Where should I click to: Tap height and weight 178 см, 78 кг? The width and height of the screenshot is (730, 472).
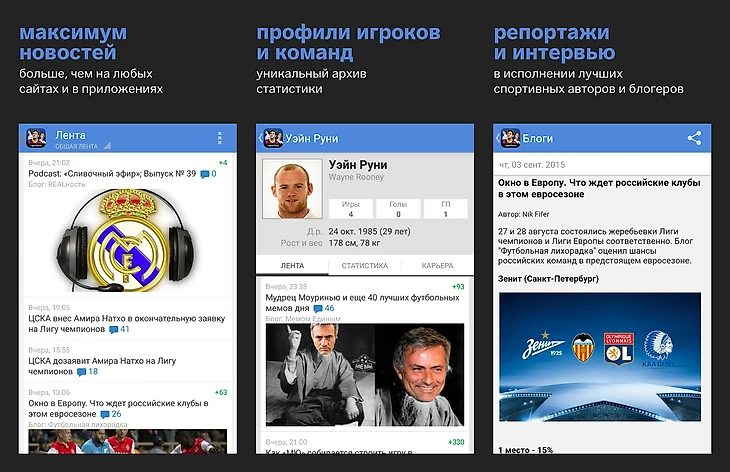pos(354,243)
